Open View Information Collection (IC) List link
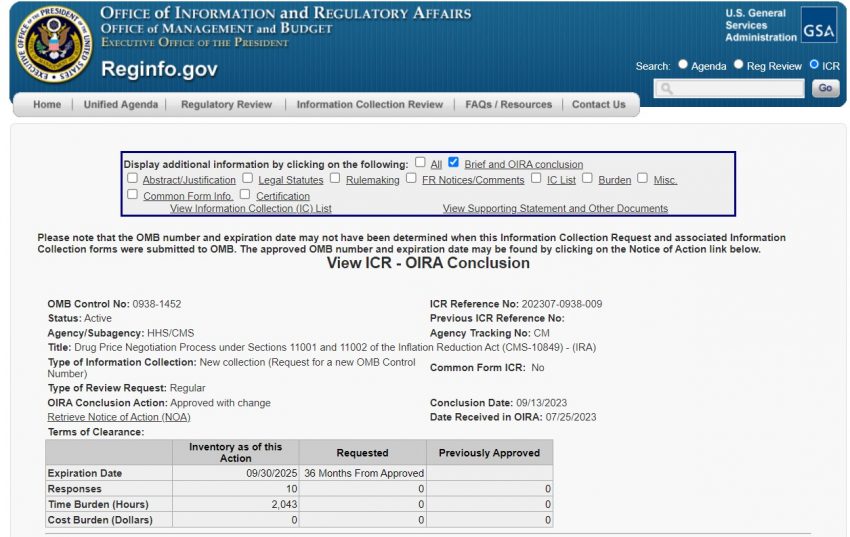850x537 pixels. pos(250,209)
